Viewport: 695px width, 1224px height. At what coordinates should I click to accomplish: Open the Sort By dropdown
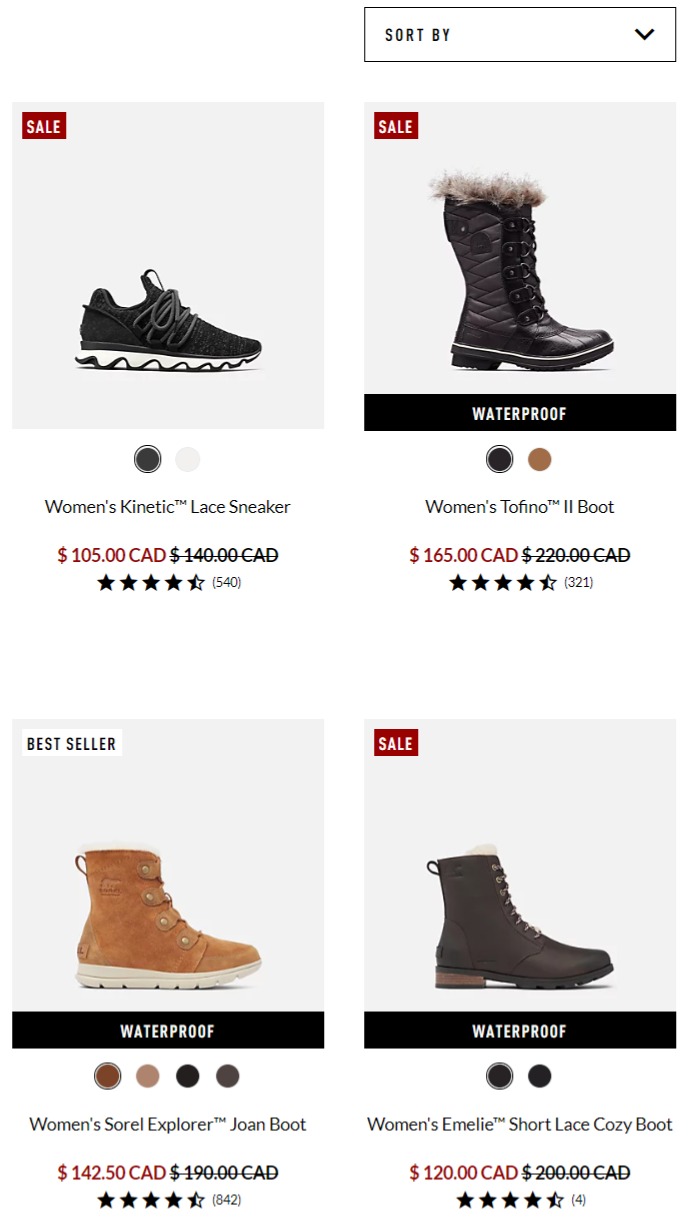[x=520, y=35]
